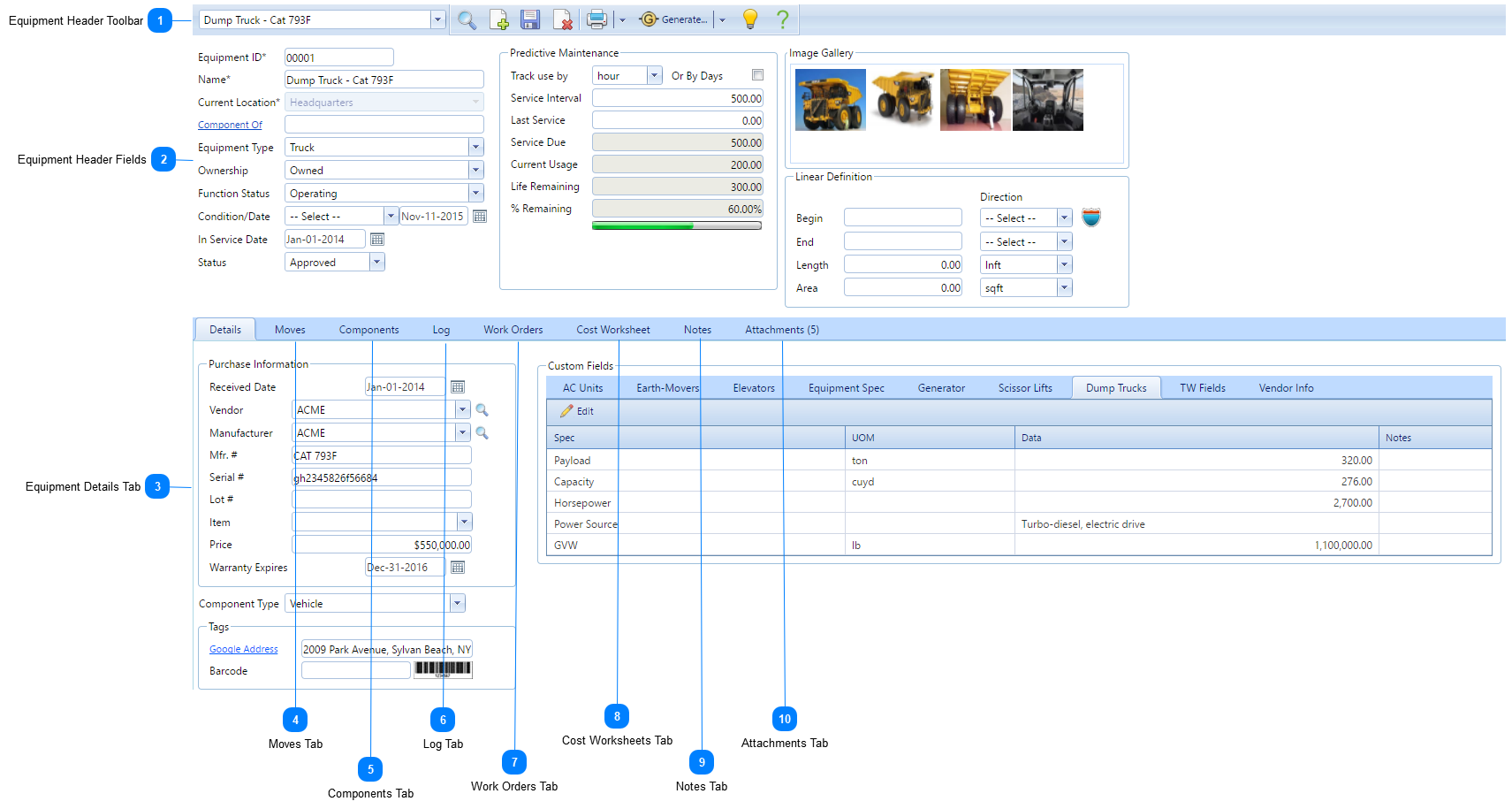
Task: Switch to the Components tab
Action: pos(369,330)
